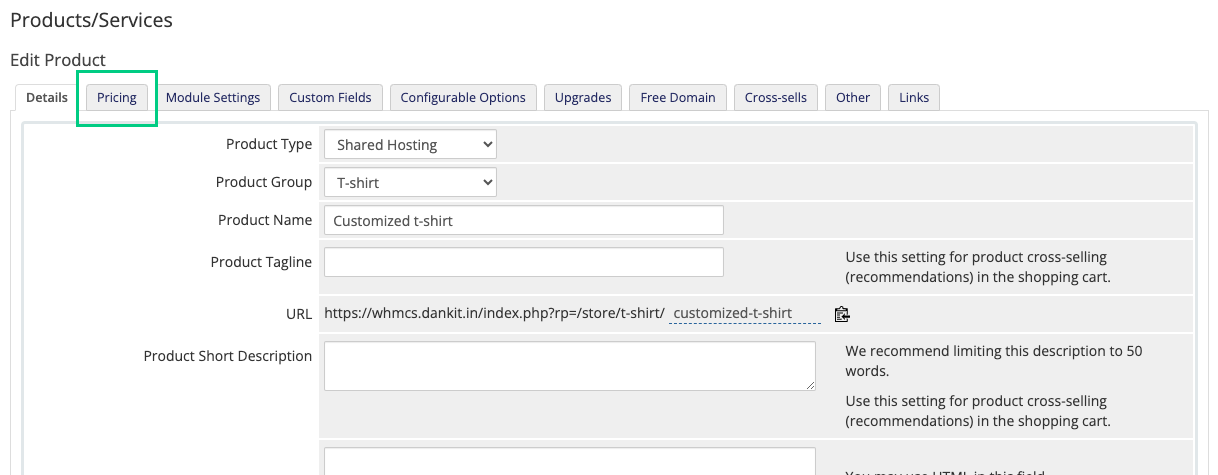Switch to the Cross-sells tab
Image resolution: width=1218 pixels, height=475 pixels.
(776, 97)
